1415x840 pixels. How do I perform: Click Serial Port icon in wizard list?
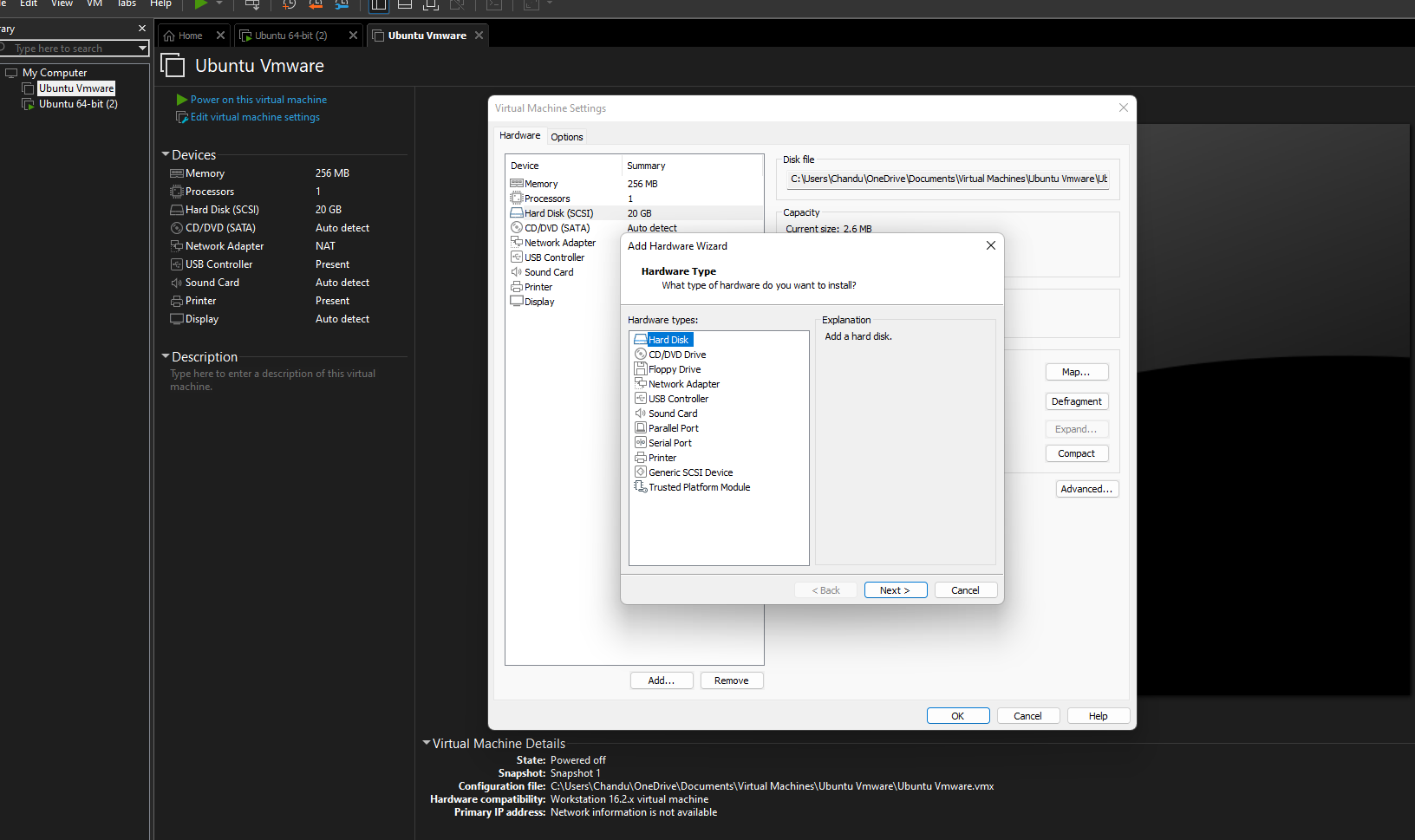pyautogui.click(x=641, y=443)
